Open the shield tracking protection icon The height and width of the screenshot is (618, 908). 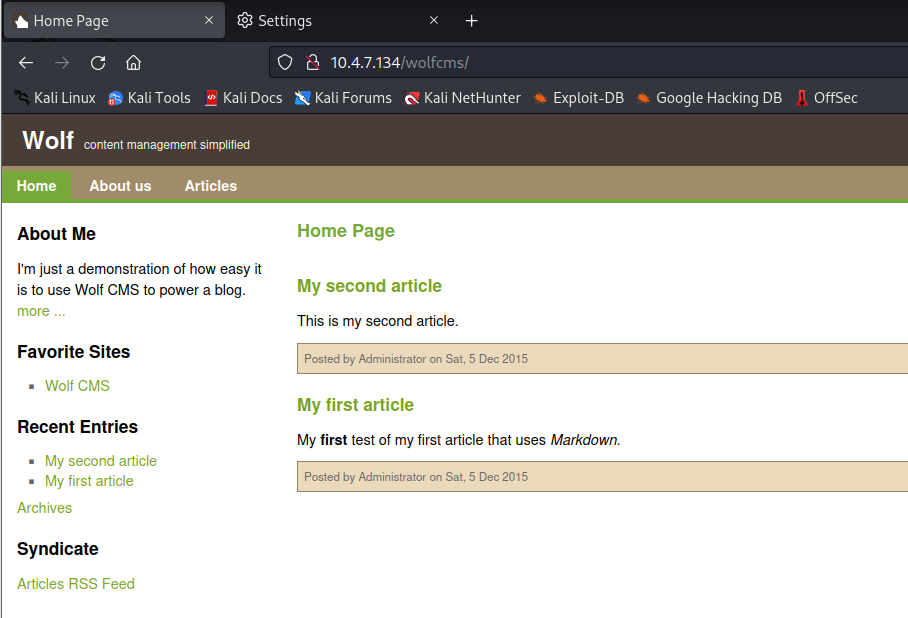[285, 63]
